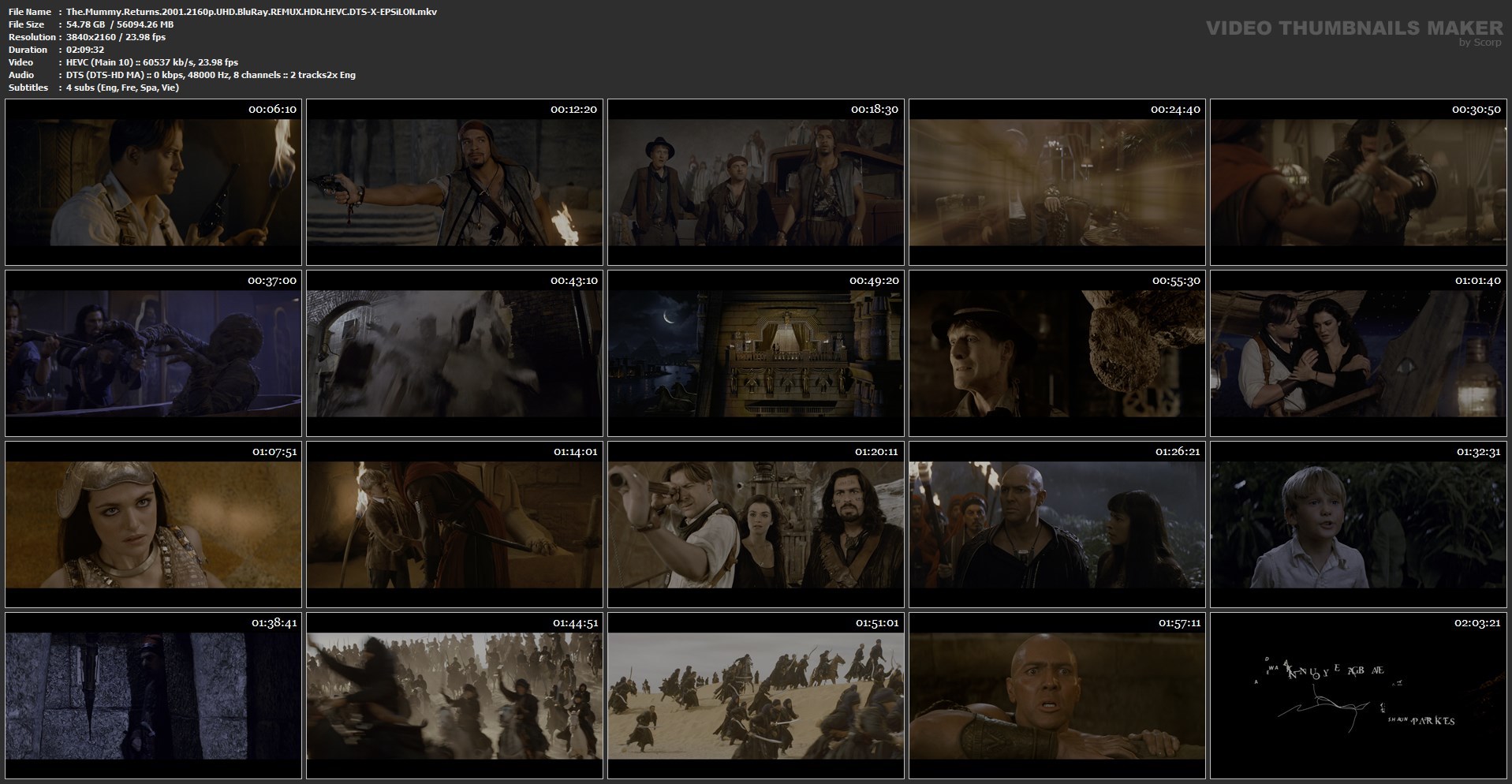Pick the thumbnail stamped 01:20:11
Screen dimensions: 1512x784
coord(756,525)
